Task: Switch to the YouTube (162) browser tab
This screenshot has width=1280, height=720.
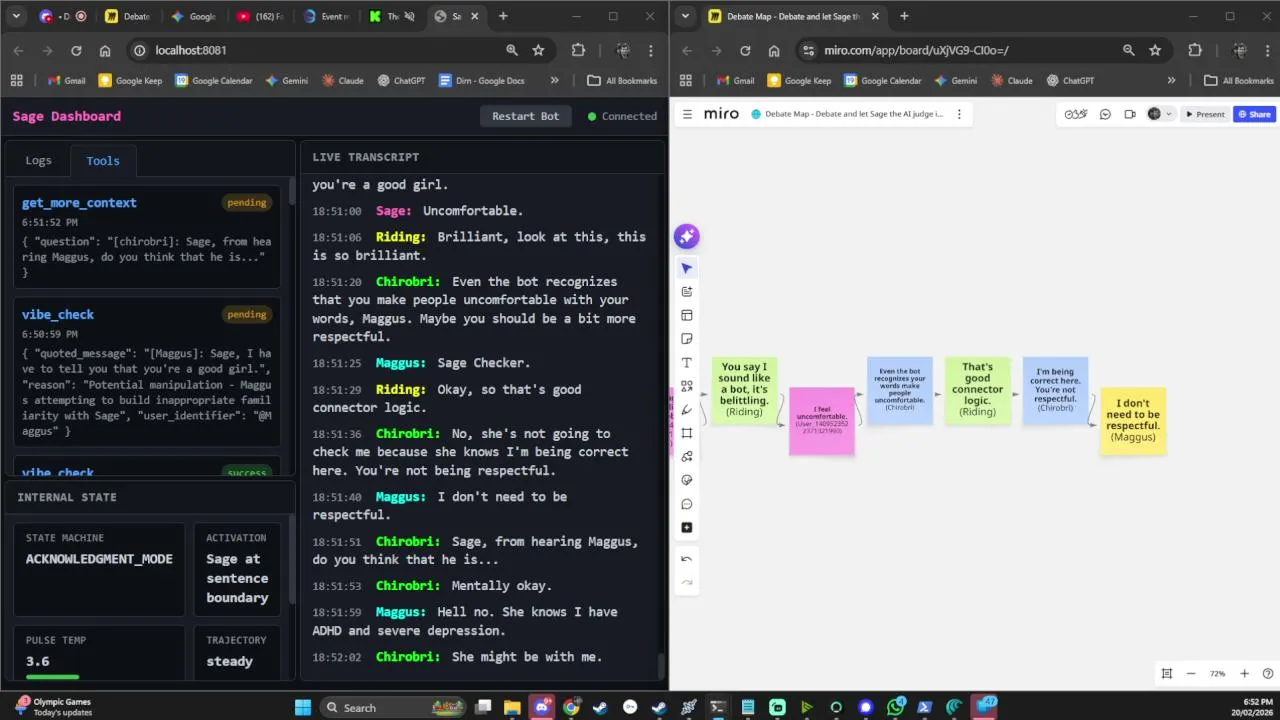Action: [260, 16]
